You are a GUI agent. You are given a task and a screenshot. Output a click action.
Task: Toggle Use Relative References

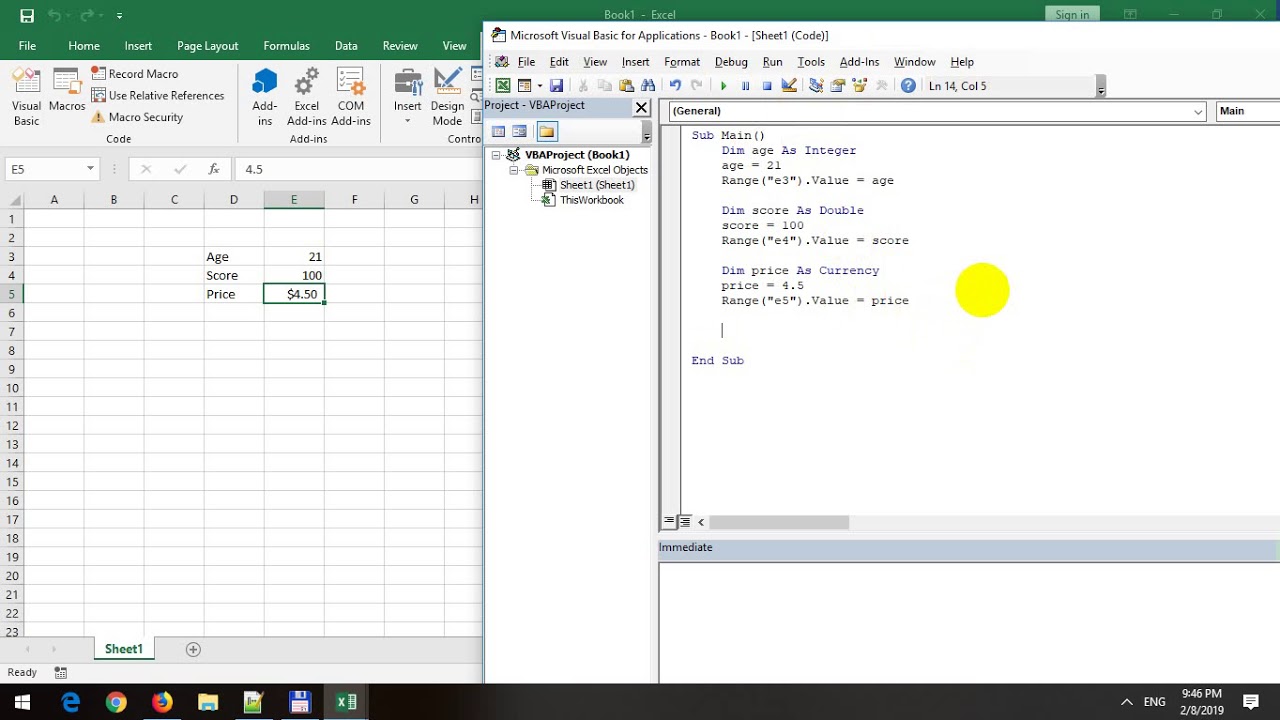click(158, 95)
